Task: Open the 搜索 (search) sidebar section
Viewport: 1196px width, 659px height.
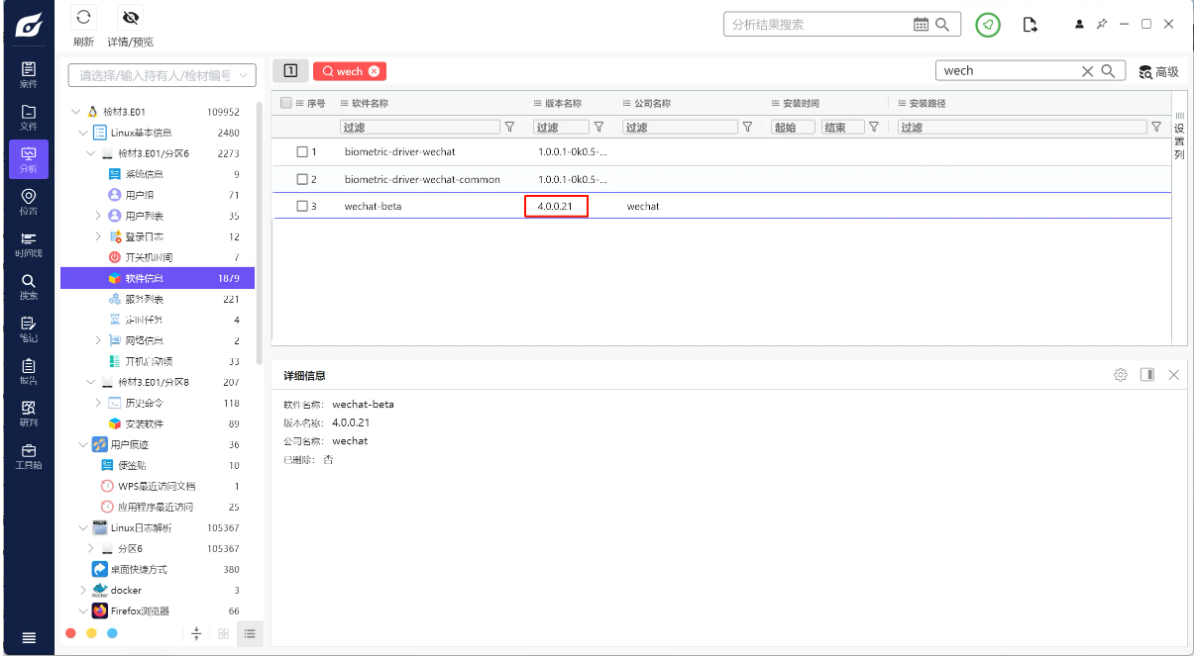Action: click(28, 287)
